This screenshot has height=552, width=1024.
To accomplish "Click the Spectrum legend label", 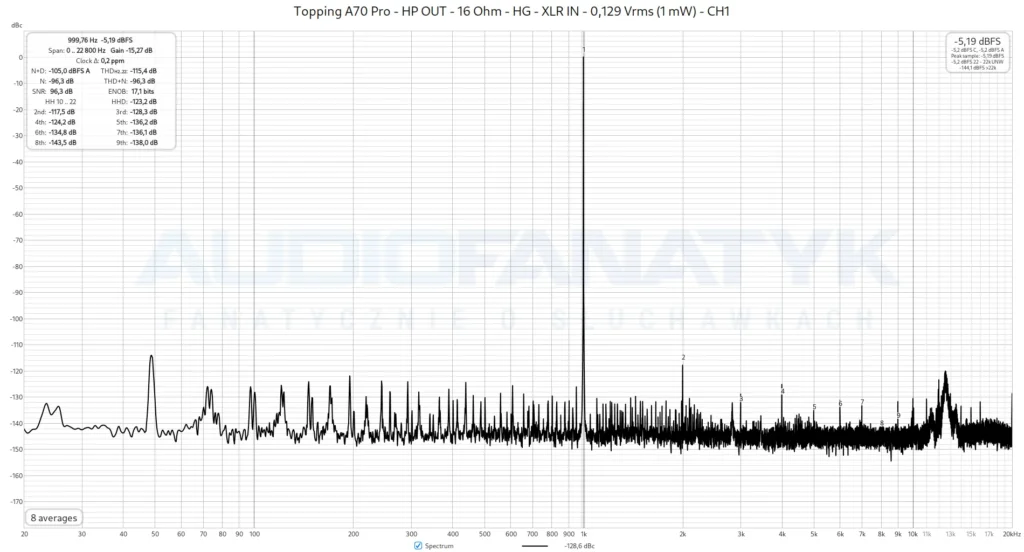I will (x=439, y=545).
